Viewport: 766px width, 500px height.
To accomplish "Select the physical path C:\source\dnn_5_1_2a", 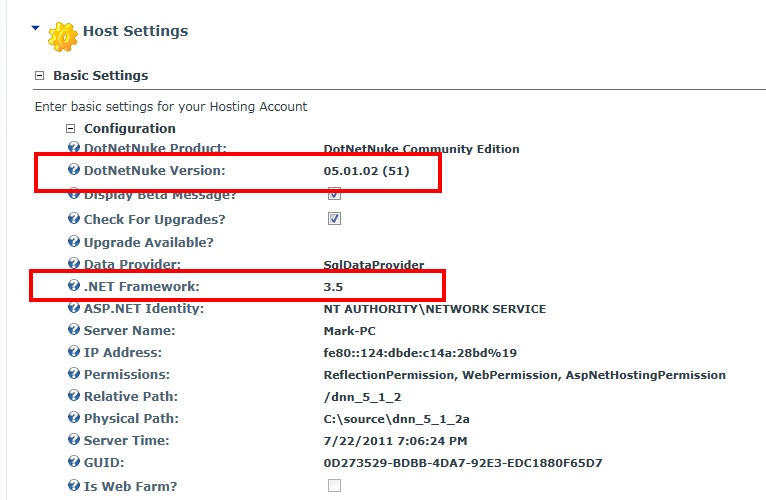I will tap(396, 419).
